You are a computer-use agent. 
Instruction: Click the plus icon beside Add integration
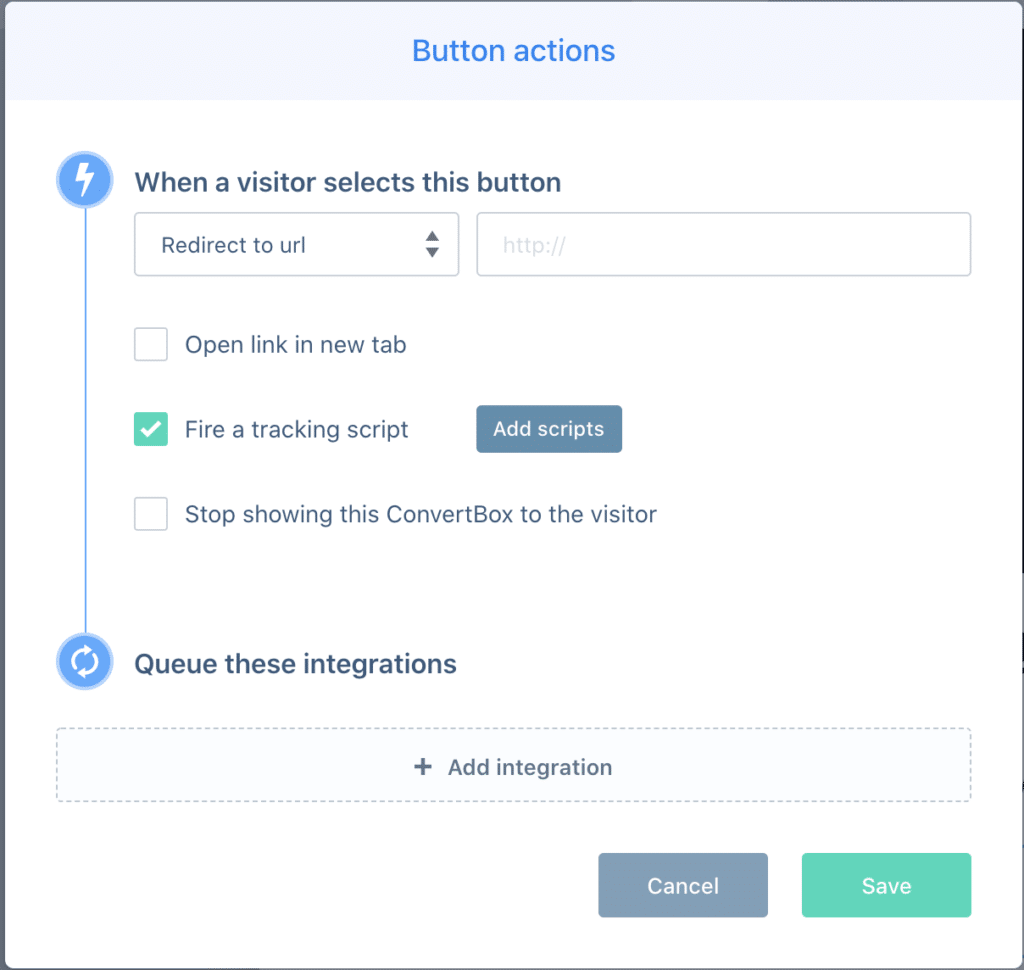coord(423,766)
